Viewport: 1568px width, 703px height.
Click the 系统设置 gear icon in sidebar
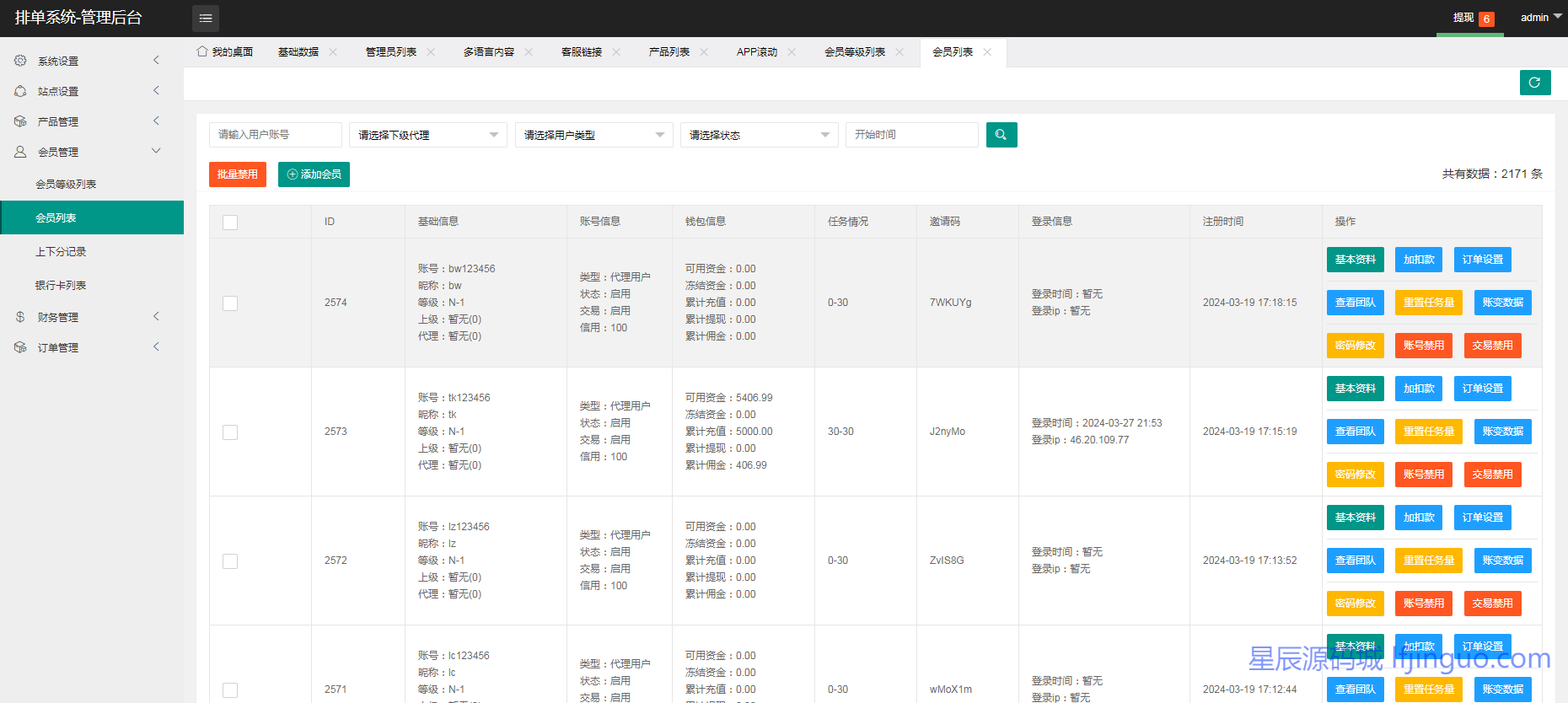20,61
